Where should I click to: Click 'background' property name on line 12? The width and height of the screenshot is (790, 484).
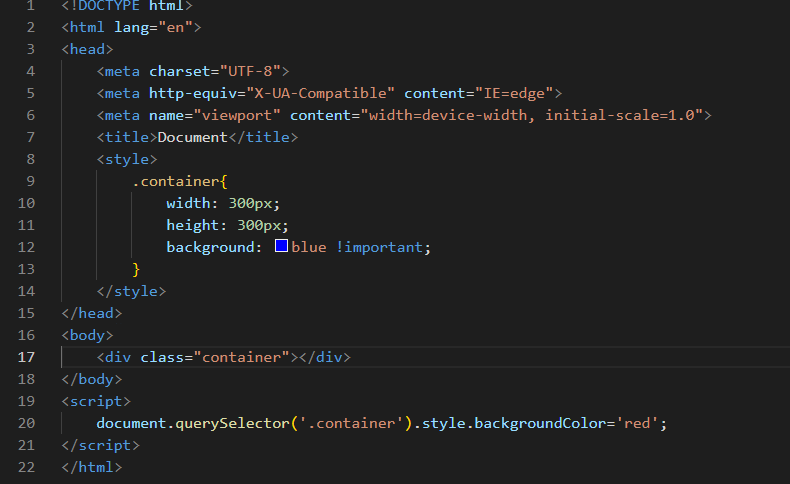tap(211, 247)
